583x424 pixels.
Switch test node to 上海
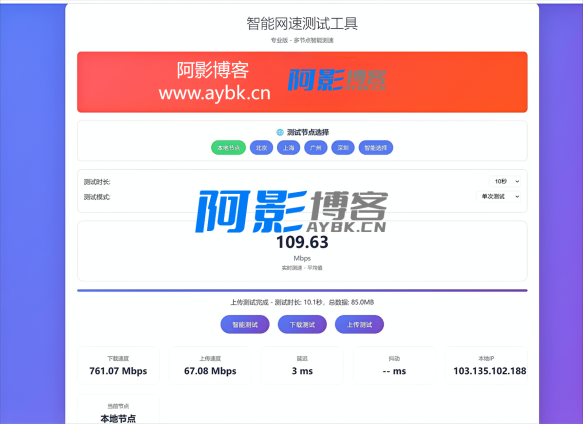(x=289, y=148)
